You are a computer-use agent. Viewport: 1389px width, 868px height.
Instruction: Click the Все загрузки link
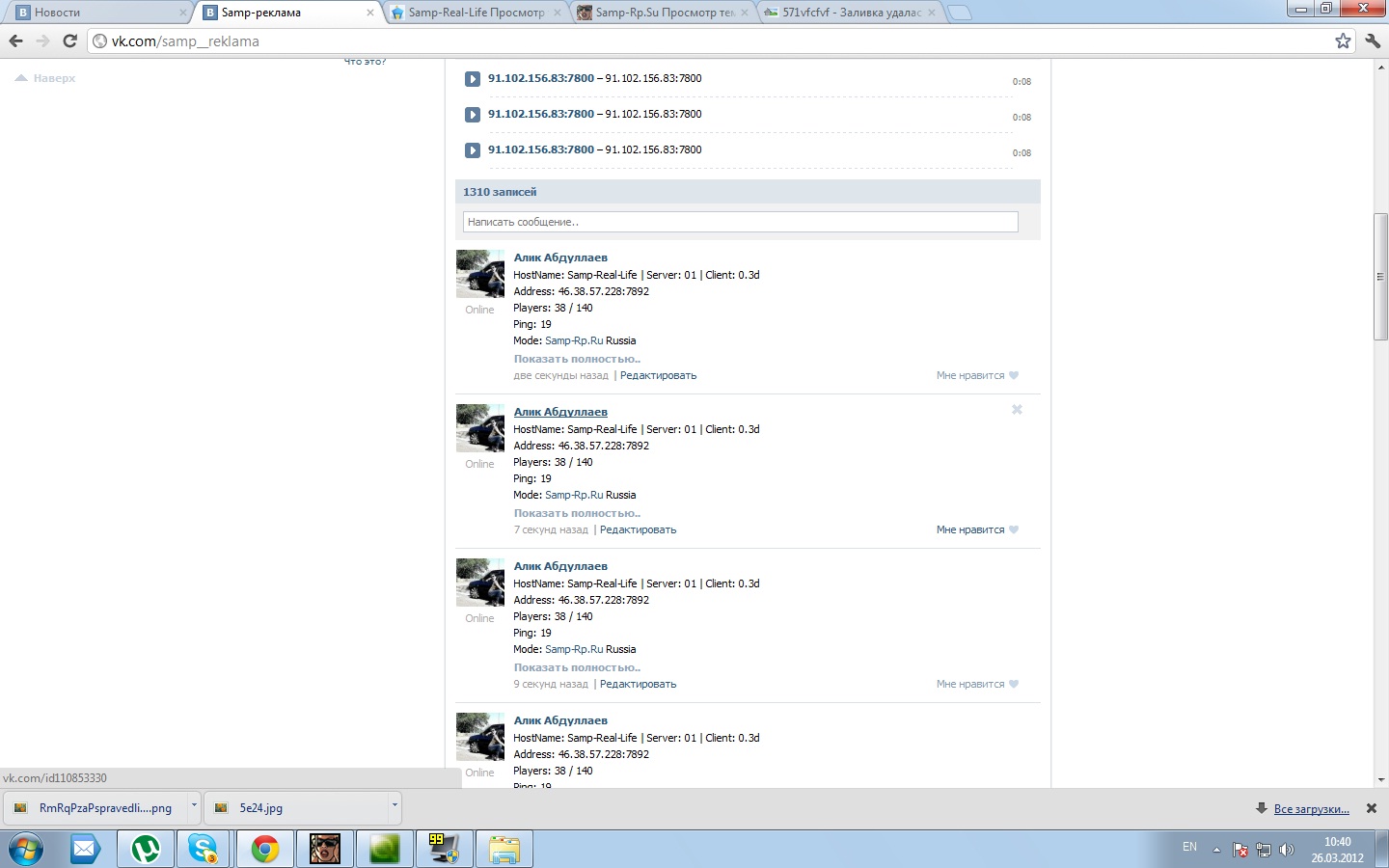pyautogui.click(x=1311, y=809)
